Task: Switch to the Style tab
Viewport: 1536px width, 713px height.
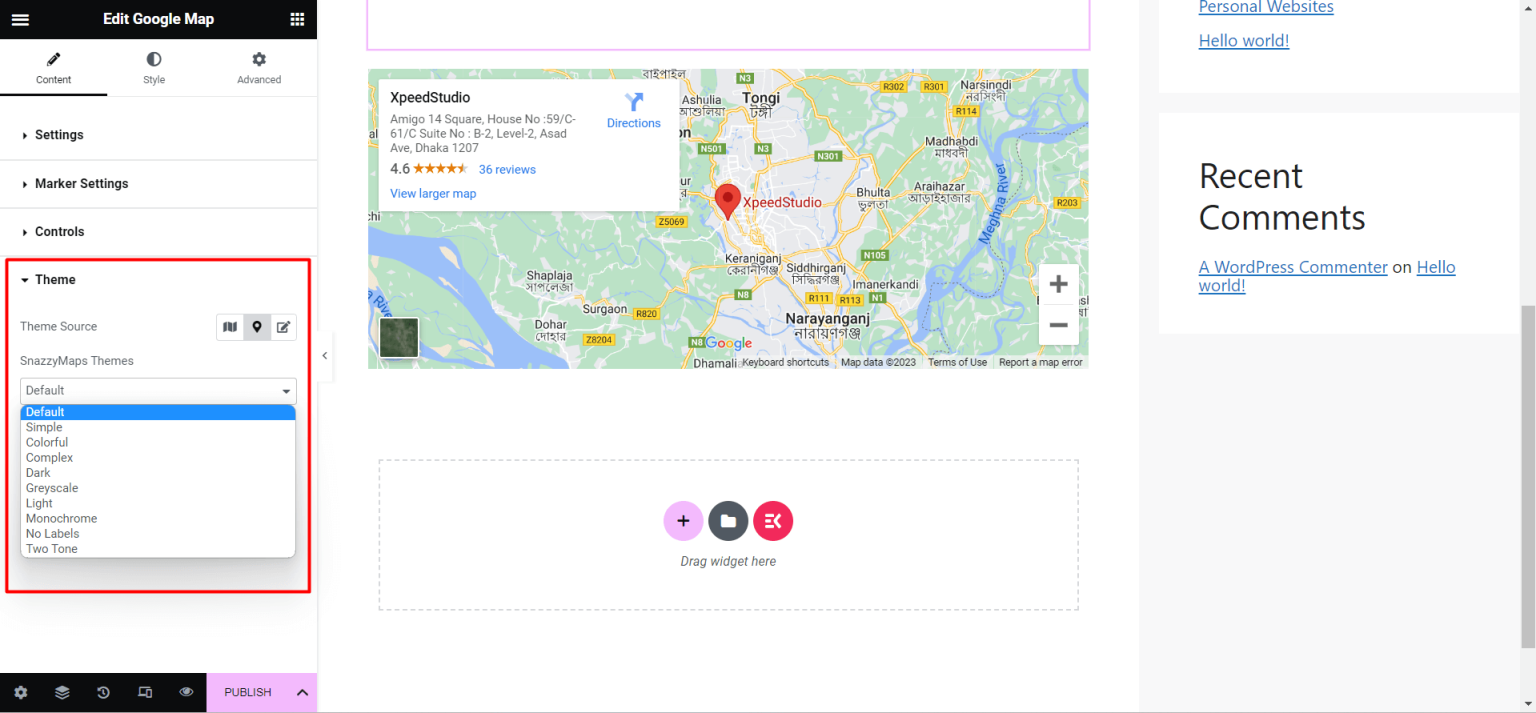Action: pyautogui.click(x=153, y=67)
